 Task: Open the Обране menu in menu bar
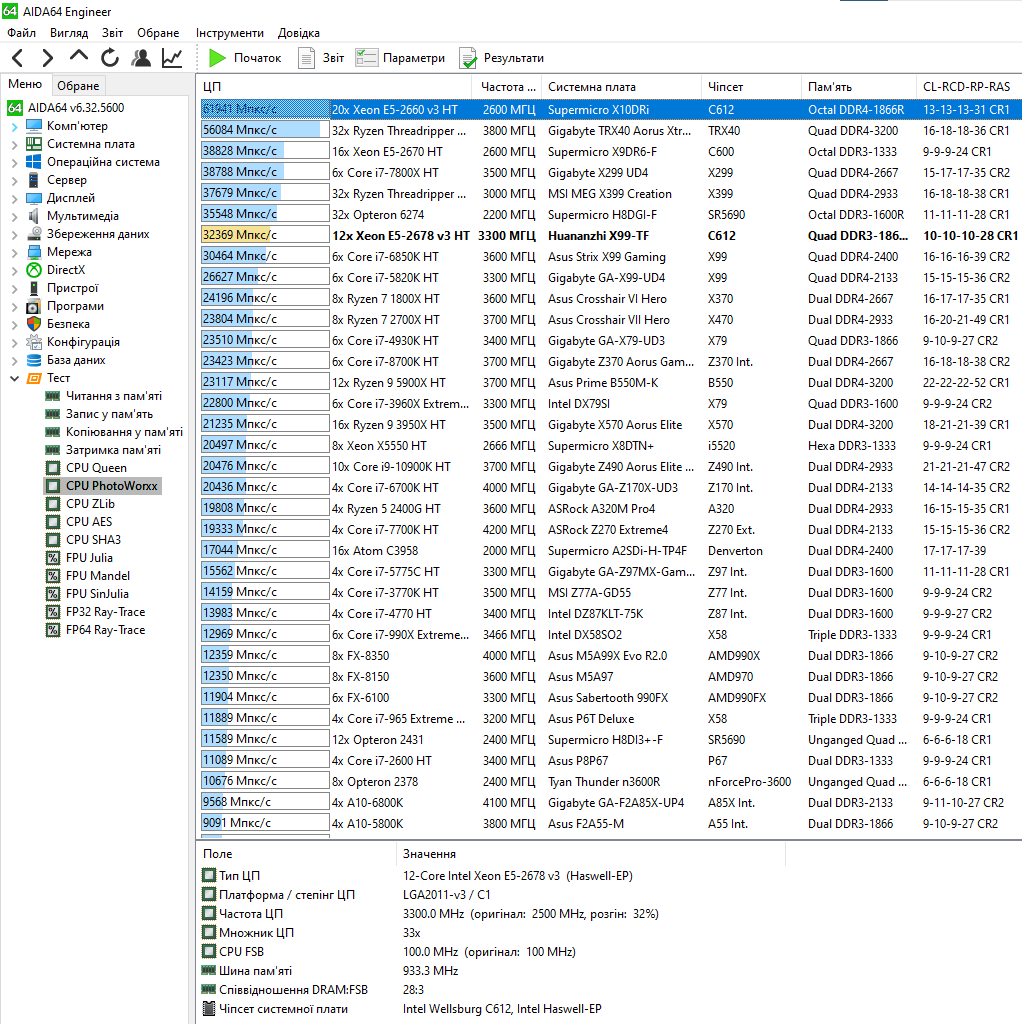158,33
